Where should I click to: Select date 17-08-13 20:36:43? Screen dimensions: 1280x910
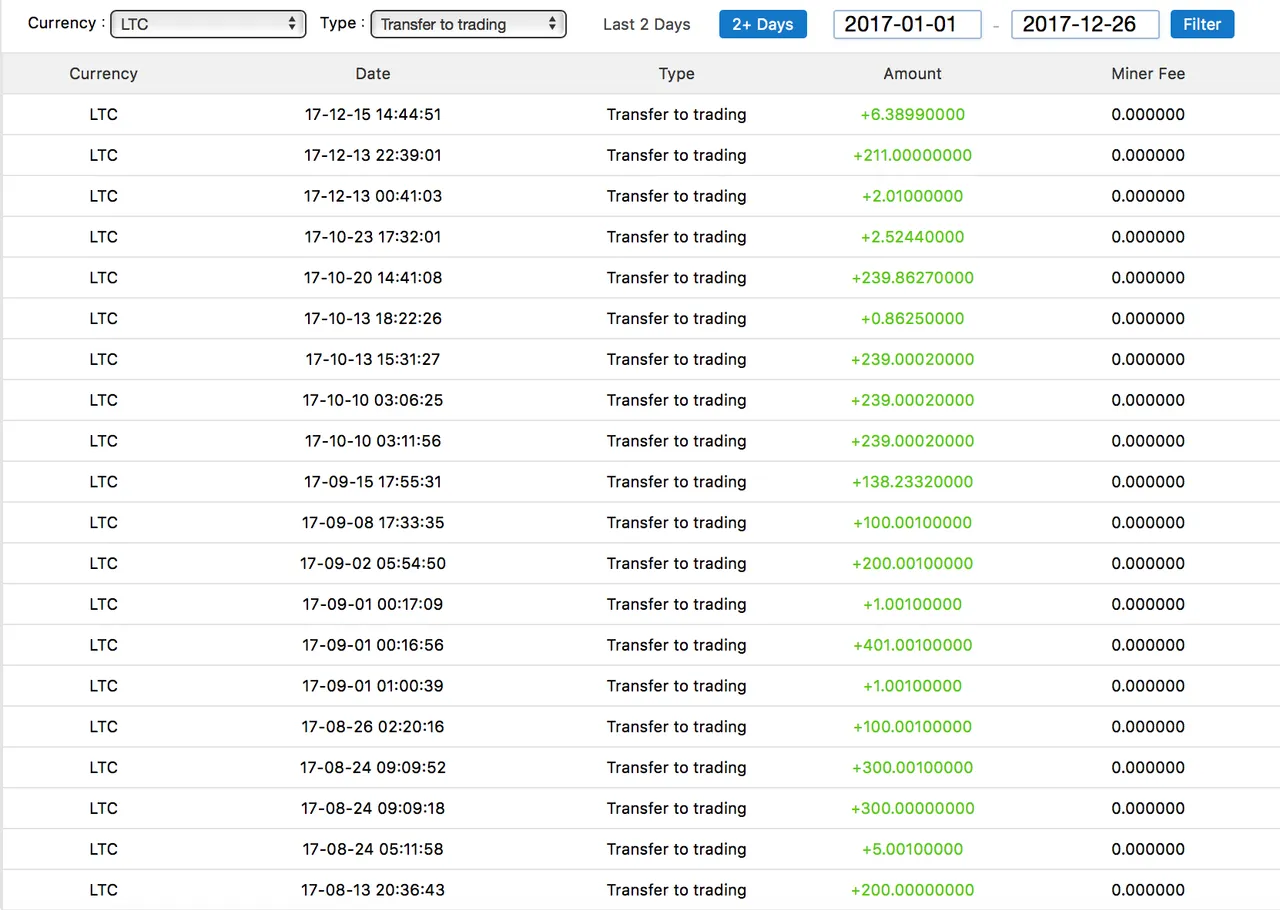pos(373,891)
